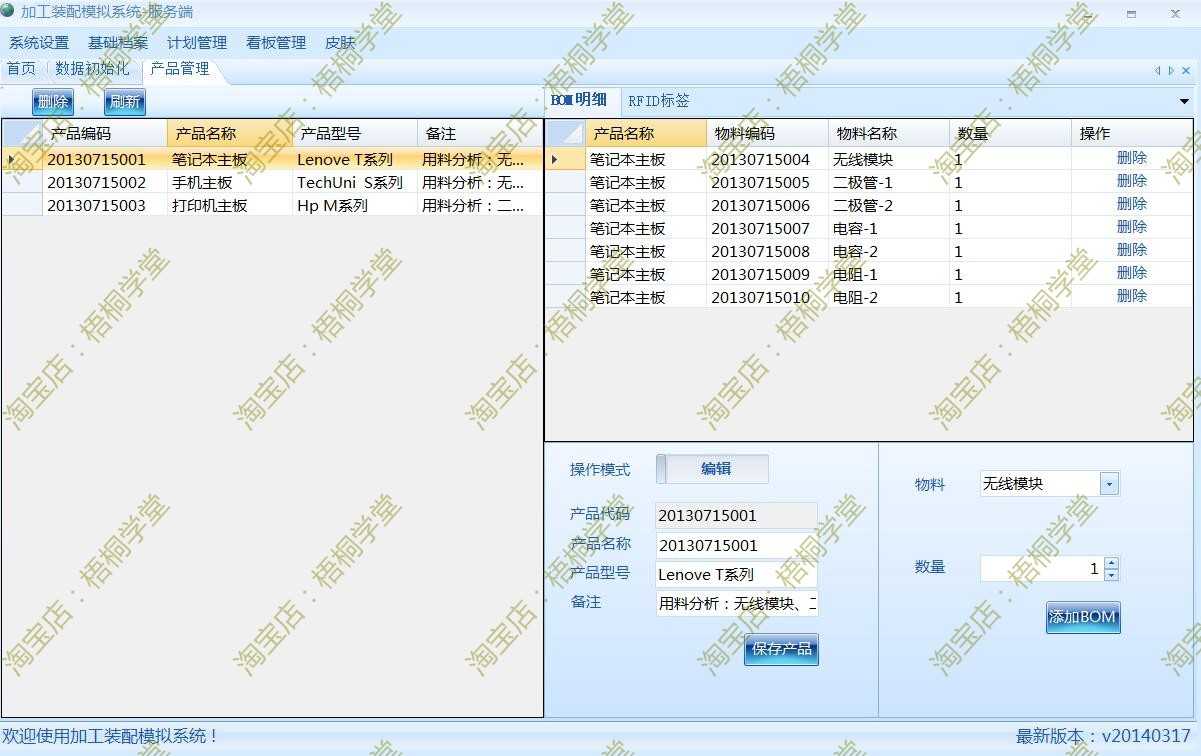The width and height of the screenshot is (1201, 756).
Task: Switch to the BOM明细 tab
Action: click(x=579, y=100)
